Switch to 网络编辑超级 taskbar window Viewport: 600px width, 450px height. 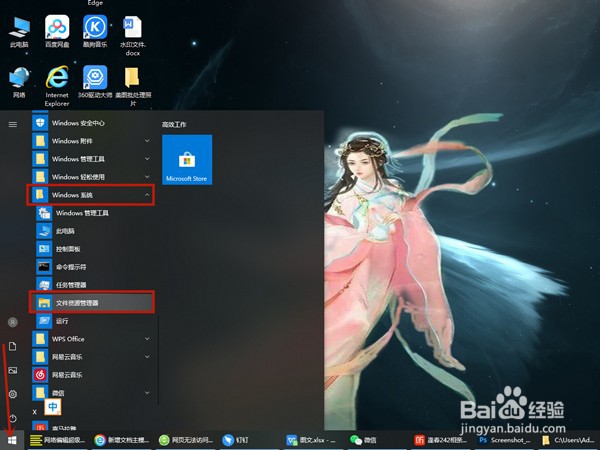[x=57, y=440]
